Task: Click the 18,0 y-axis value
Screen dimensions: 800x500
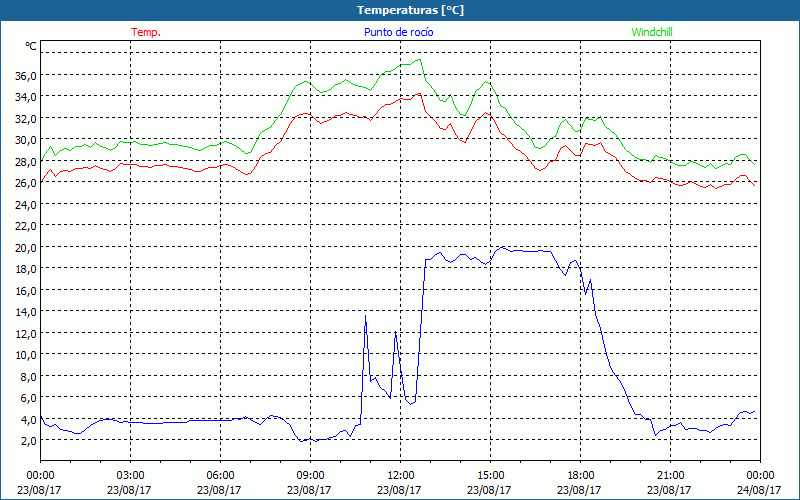Action: pyautogui.click(x=26, y=268)
